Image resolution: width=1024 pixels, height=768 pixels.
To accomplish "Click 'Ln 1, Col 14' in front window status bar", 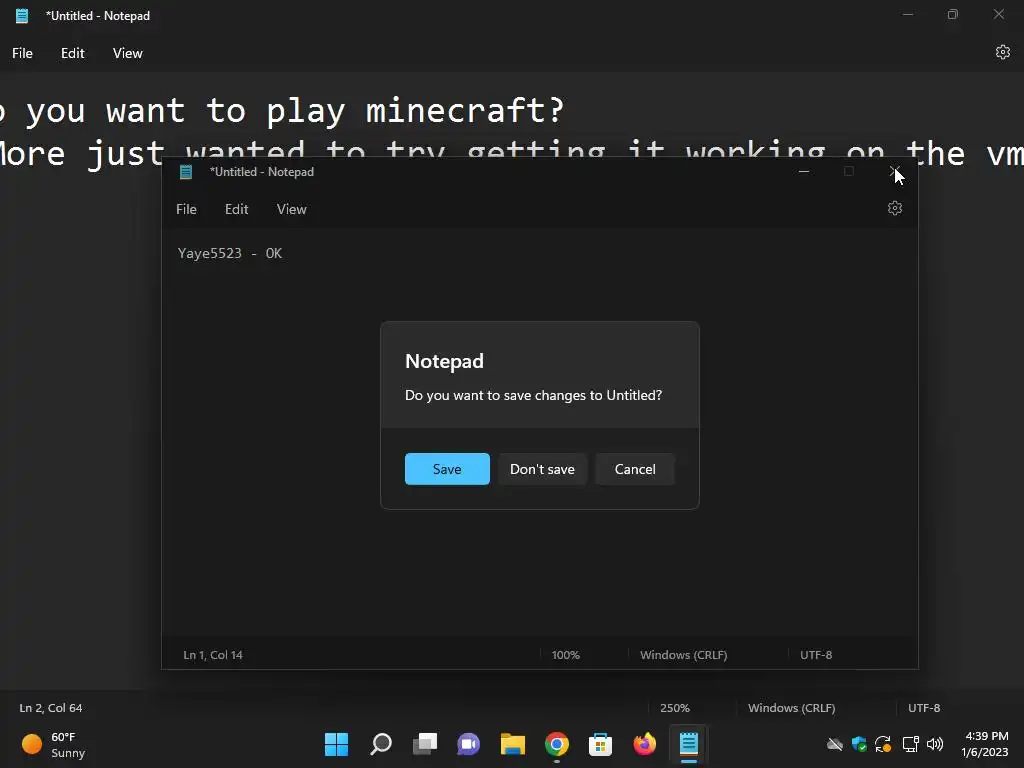I will pos(213,654).
